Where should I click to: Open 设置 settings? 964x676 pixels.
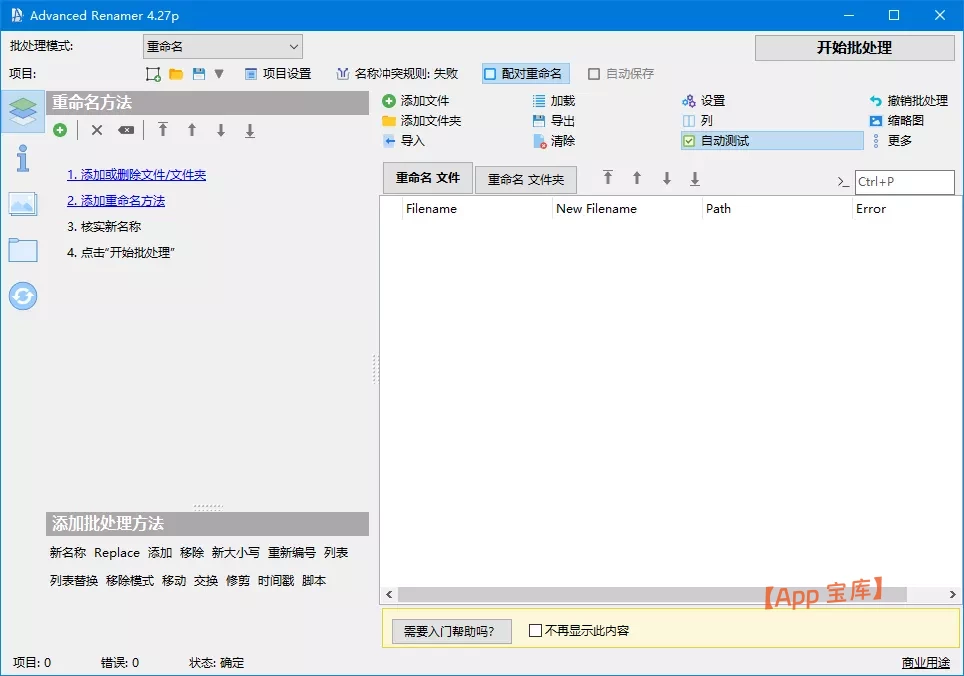pos(704,101)
